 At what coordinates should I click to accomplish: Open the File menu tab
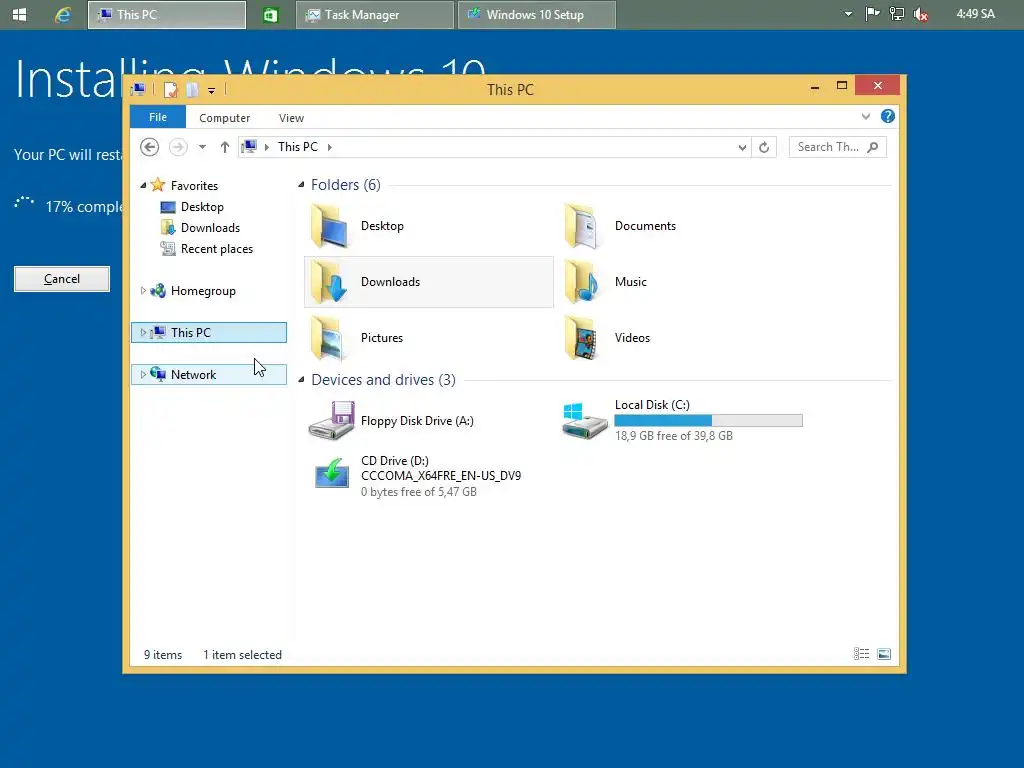(x=157, y=117)
